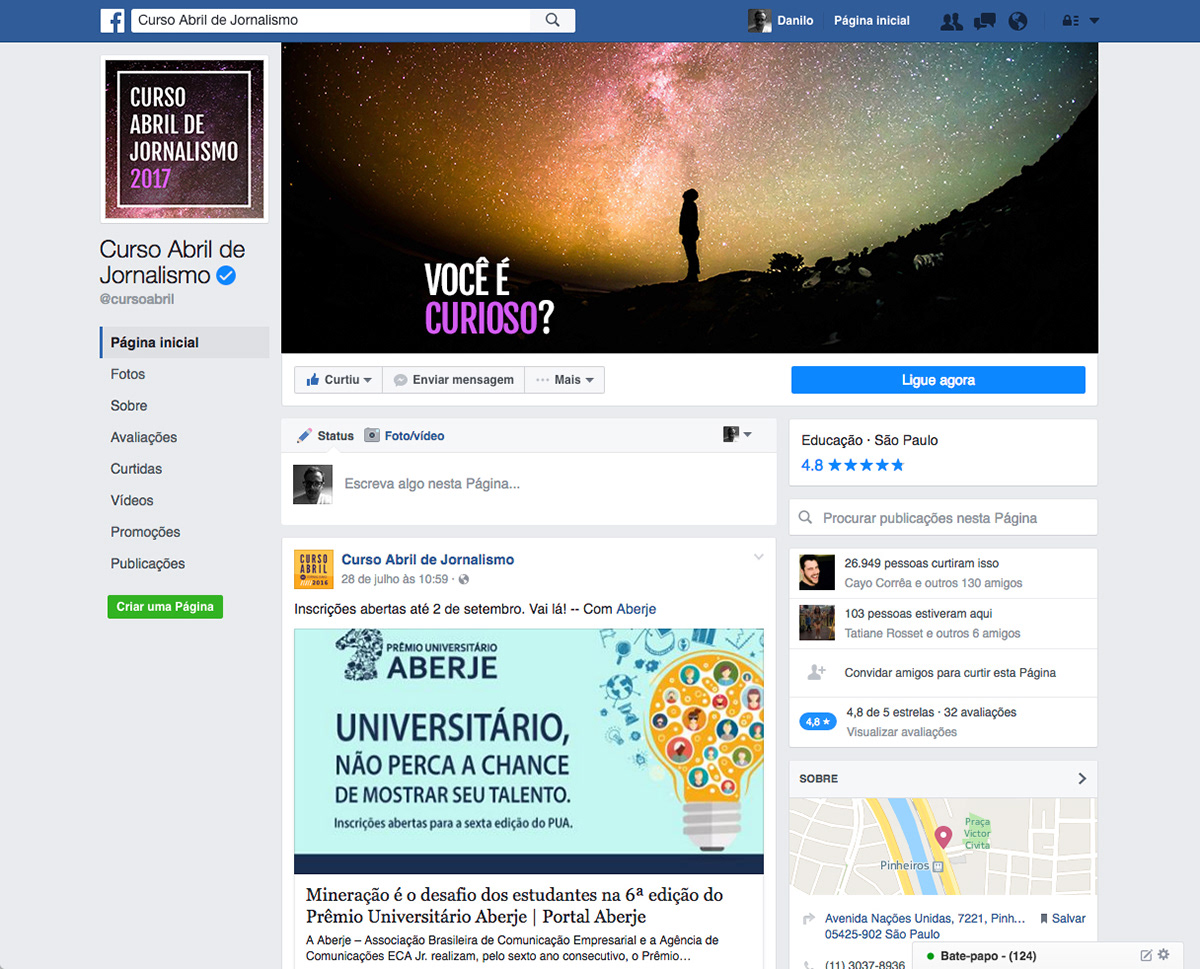Open Vídeos in the page sidebar
The height and width of the screenshot is (969, 1200).
(x=132, y=500)
